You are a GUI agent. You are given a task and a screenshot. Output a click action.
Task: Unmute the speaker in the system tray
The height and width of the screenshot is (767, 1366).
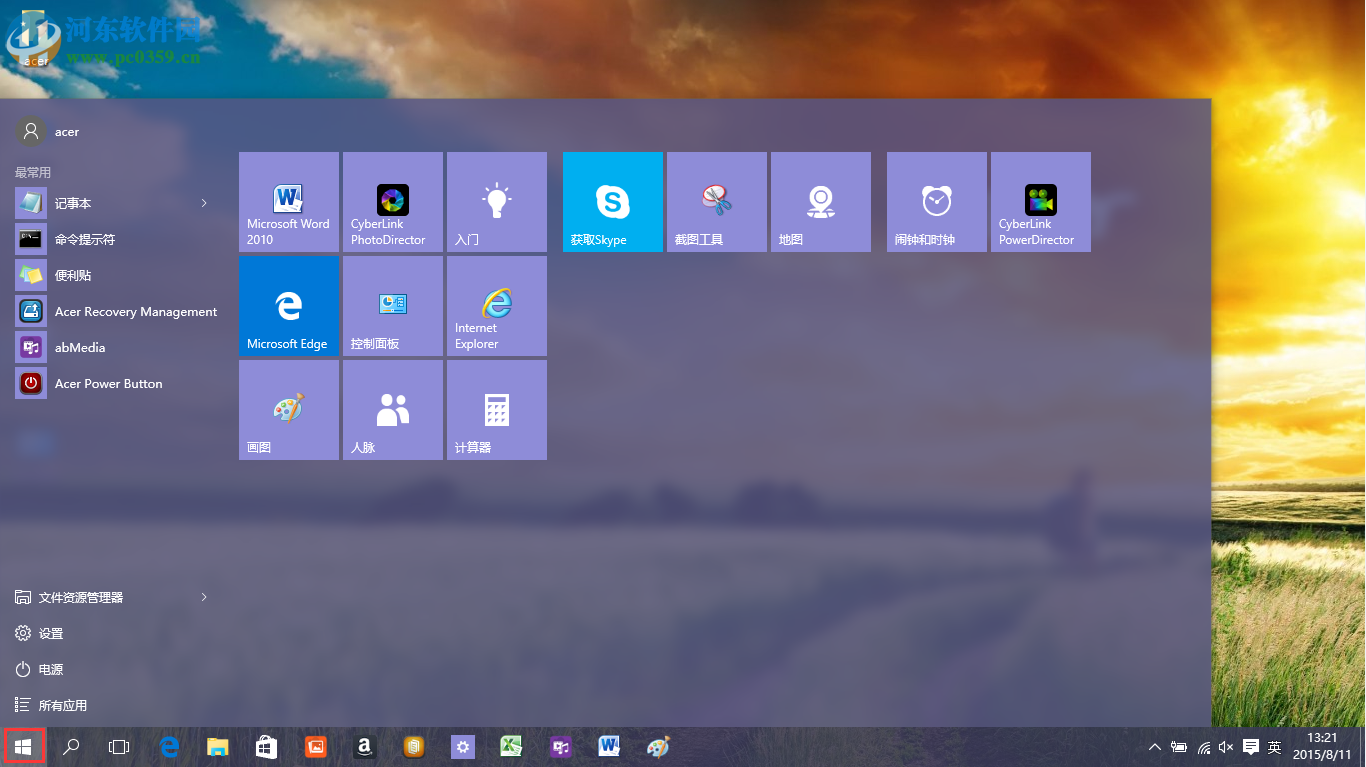(1225, 747)
